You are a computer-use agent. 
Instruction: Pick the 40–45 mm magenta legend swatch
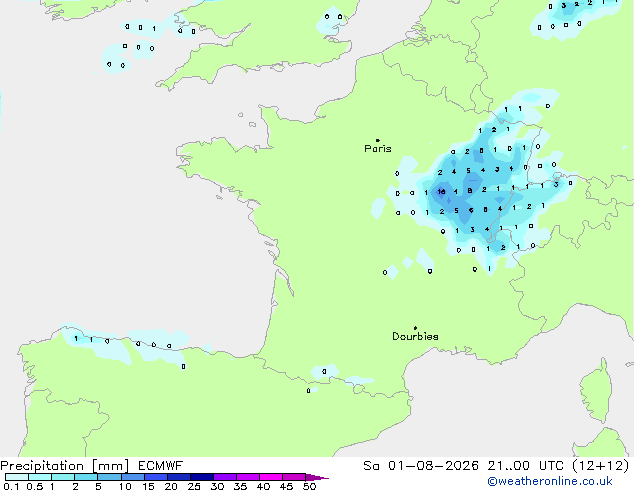click(271, 477)
